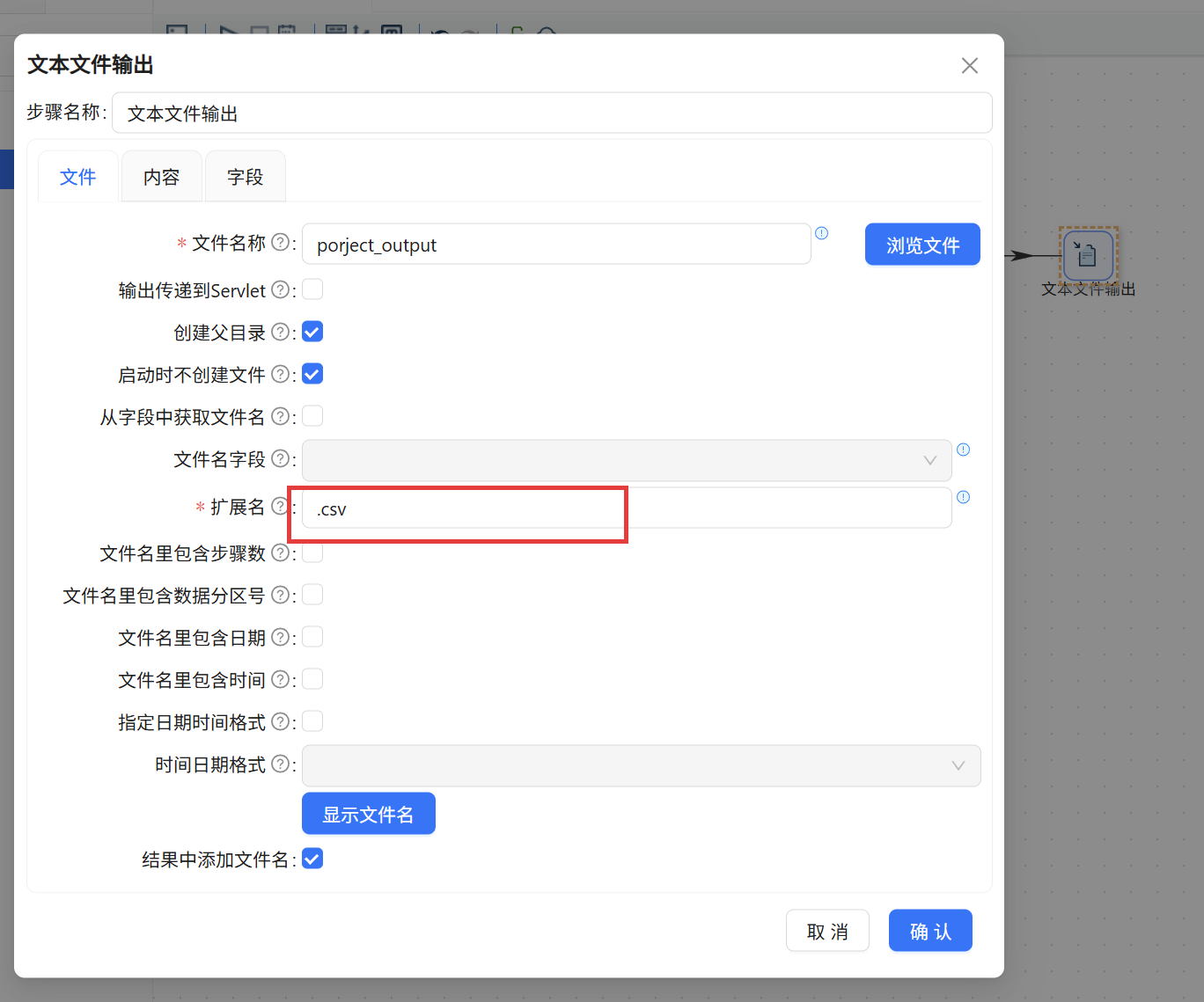Enable 文件名里包含步骤数 checkbox
Viewport: 1204px width, 1002px height.
(312, 552)
